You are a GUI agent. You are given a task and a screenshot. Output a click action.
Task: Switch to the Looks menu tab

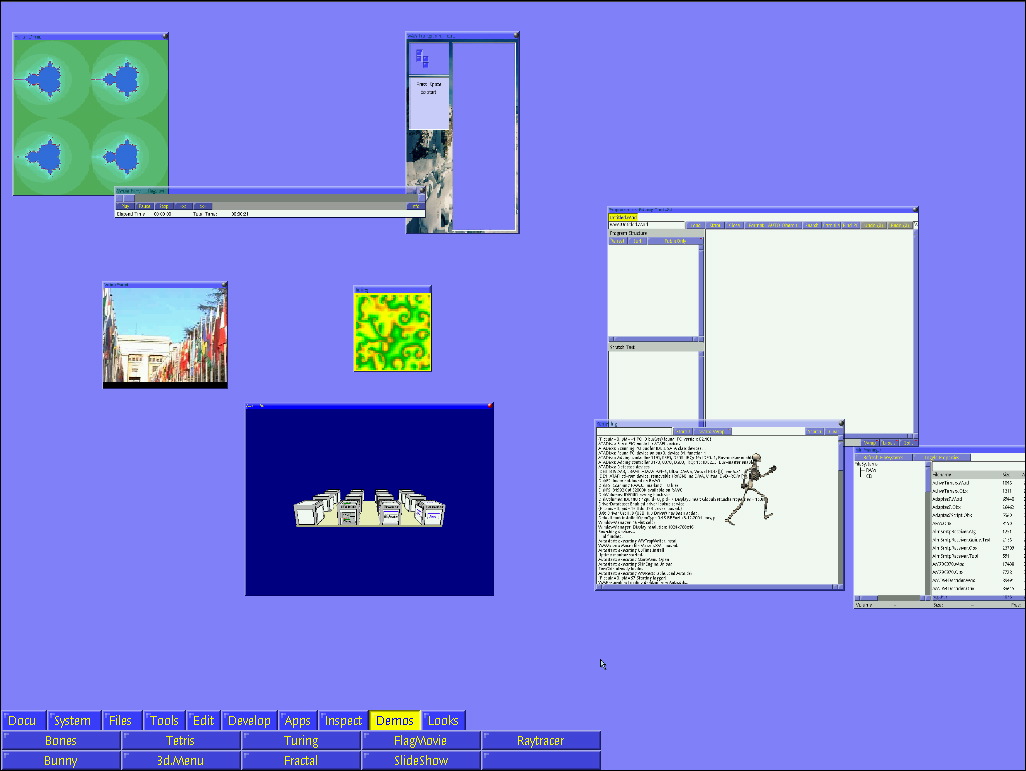[444, 721]
